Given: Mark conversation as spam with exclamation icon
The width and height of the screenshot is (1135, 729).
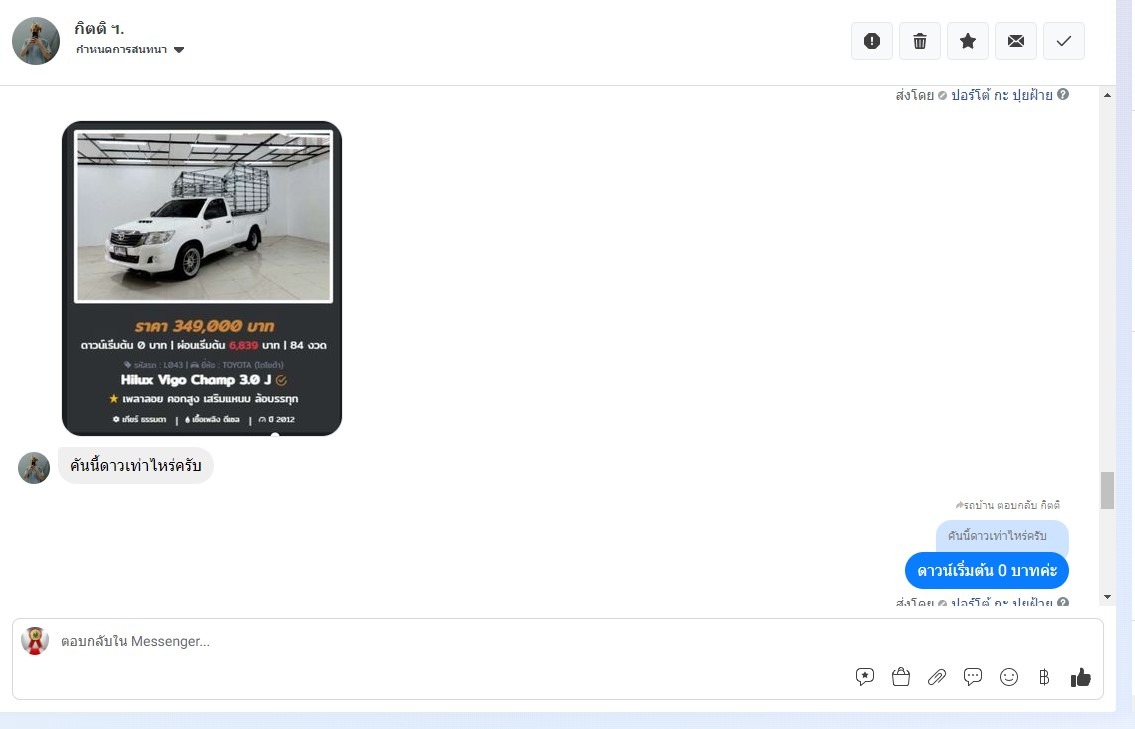Looking at the screenshot, I should [872, 41].
